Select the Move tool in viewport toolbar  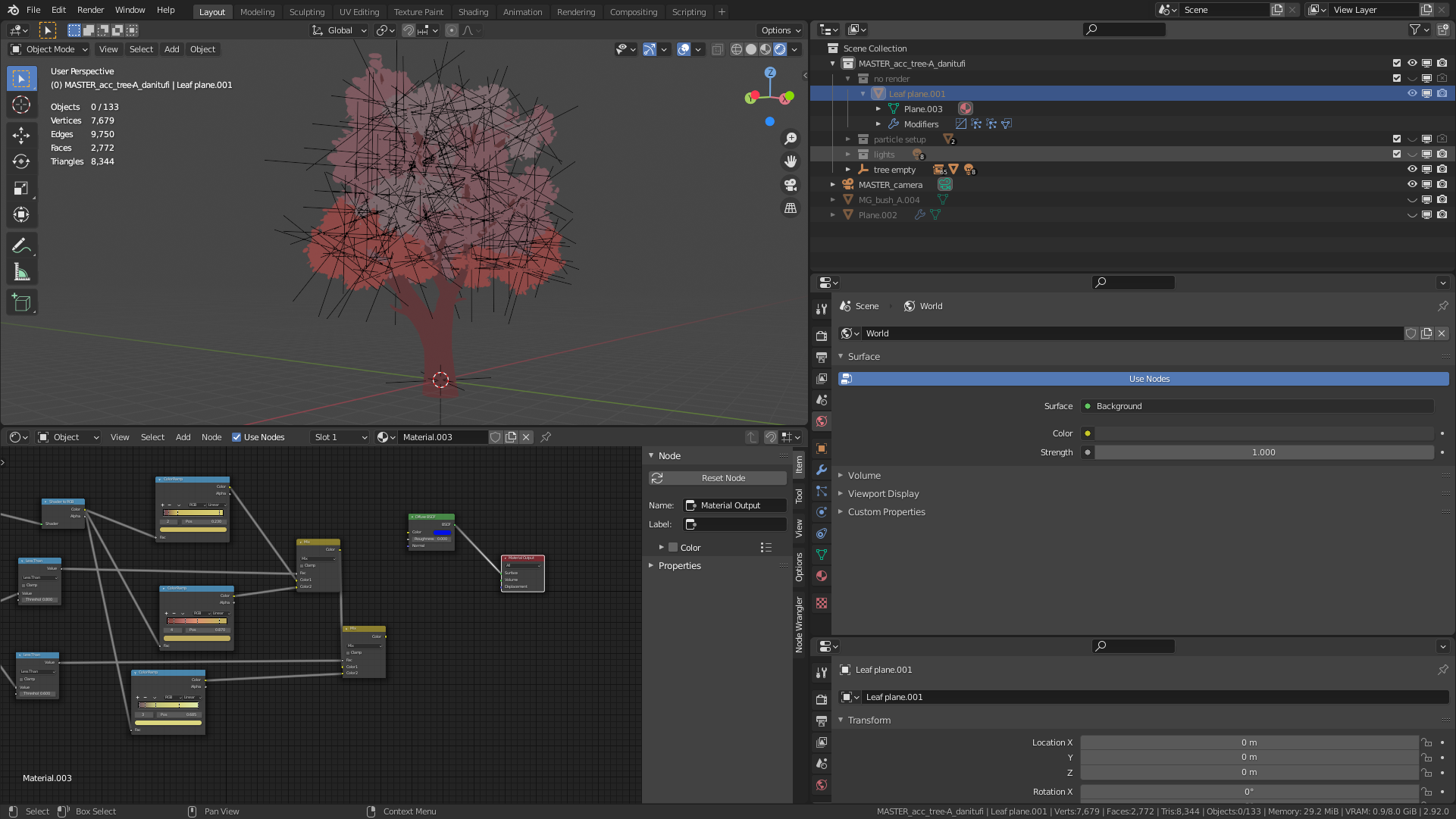tap(21, 135)
